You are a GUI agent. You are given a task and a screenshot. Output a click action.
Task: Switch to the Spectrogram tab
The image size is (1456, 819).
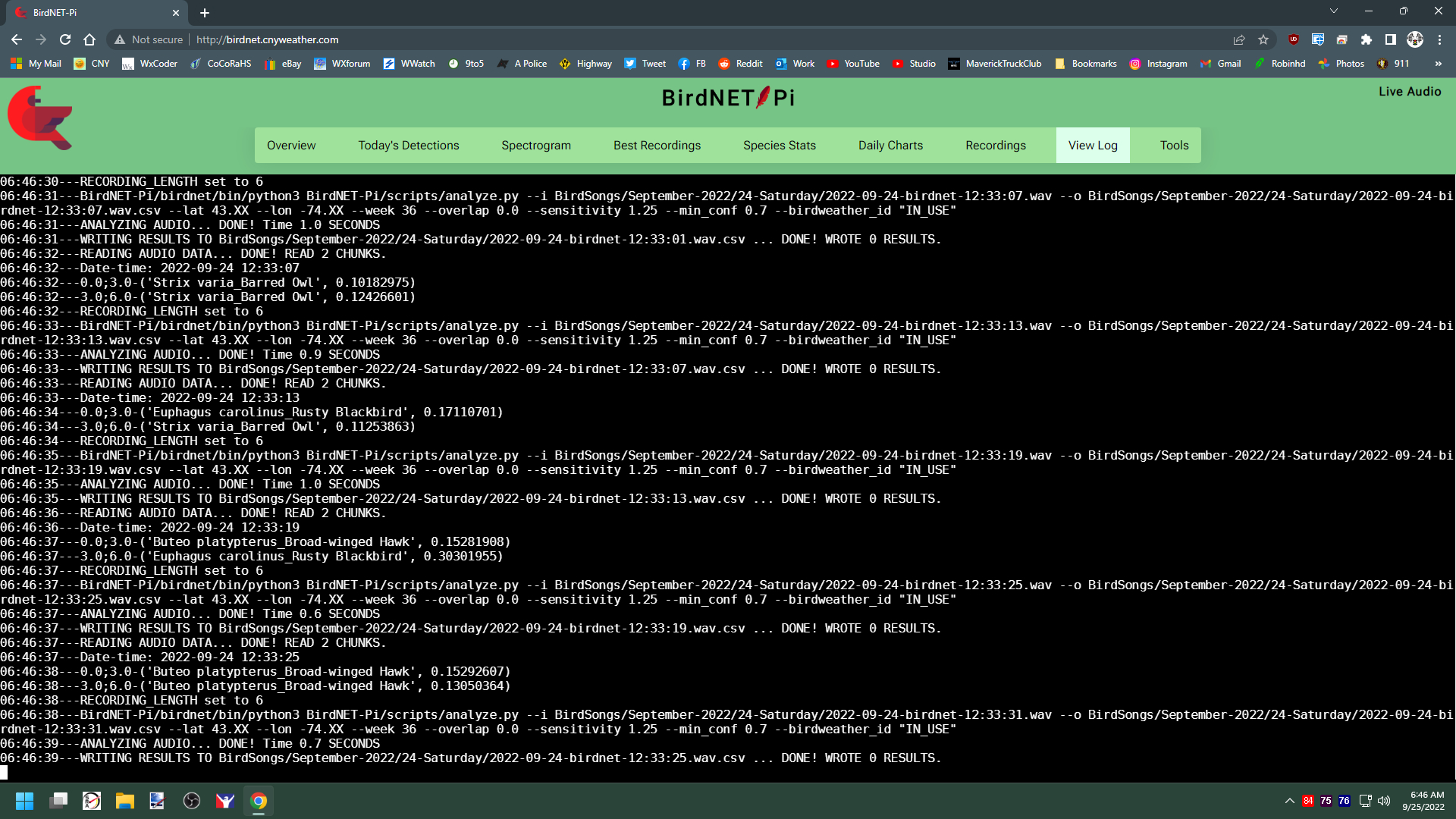[x=536, y=145]
